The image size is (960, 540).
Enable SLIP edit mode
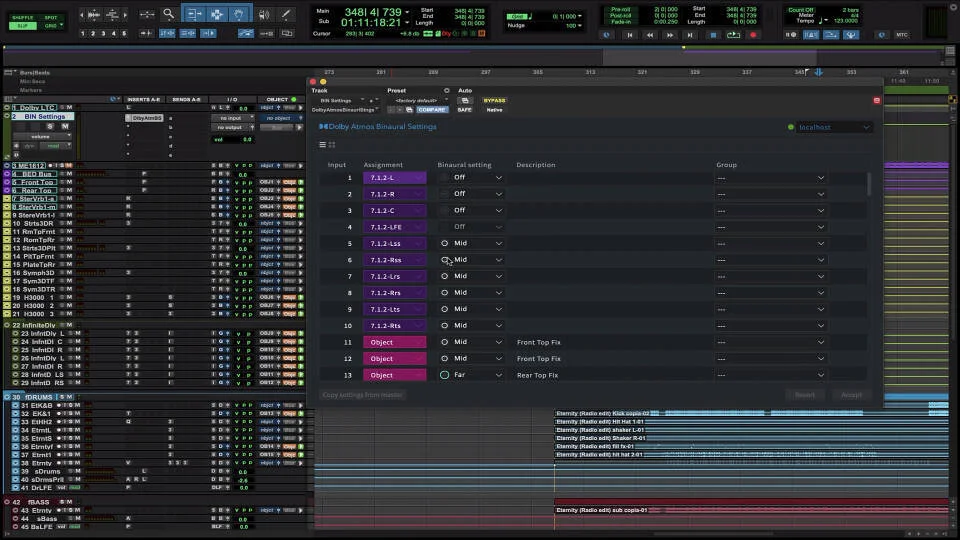pos(23,26)
